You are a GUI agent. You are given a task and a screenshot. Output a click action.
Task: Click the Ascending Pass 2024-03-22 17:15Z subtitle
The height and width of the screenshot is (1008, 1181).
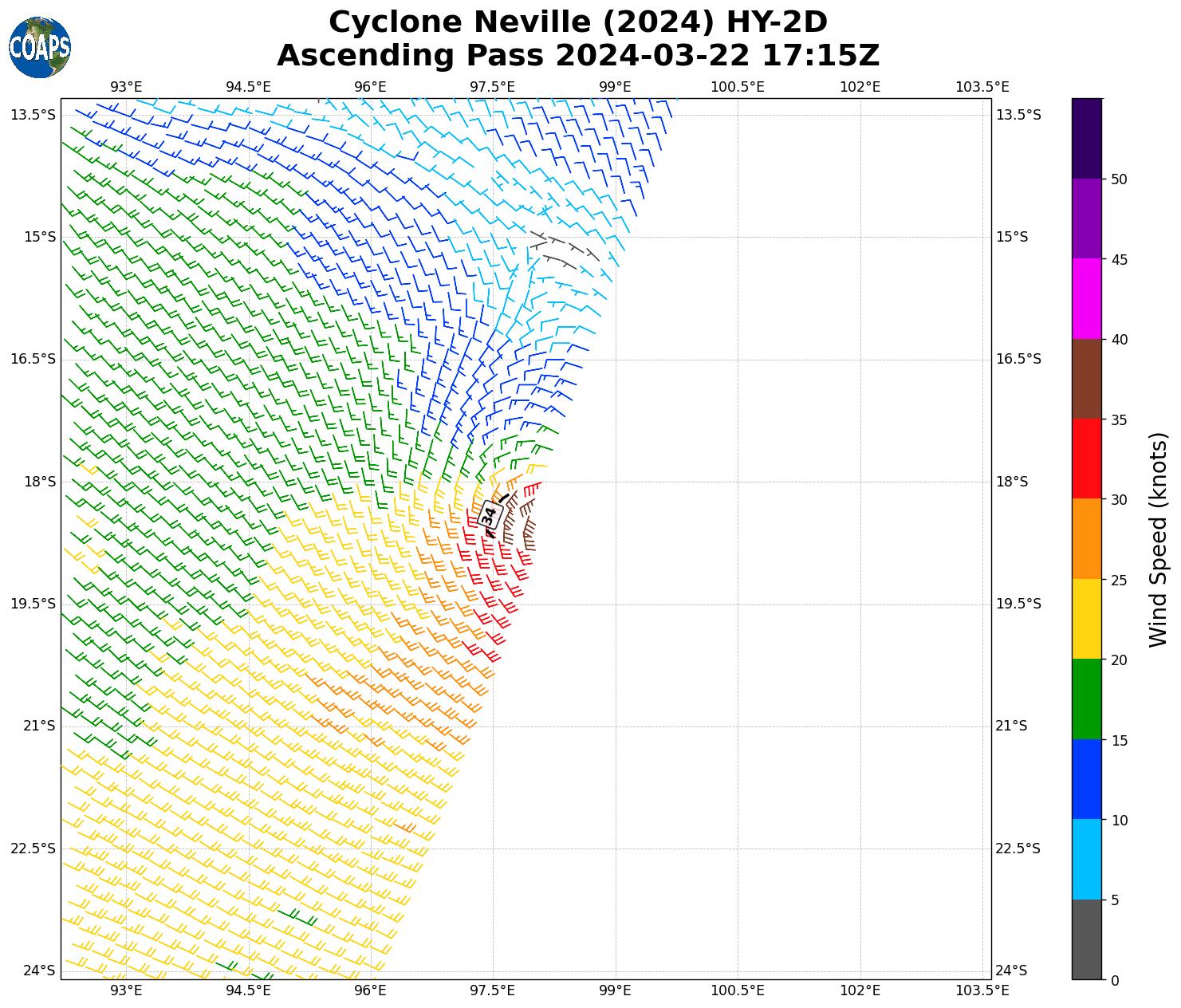[578, 56]
